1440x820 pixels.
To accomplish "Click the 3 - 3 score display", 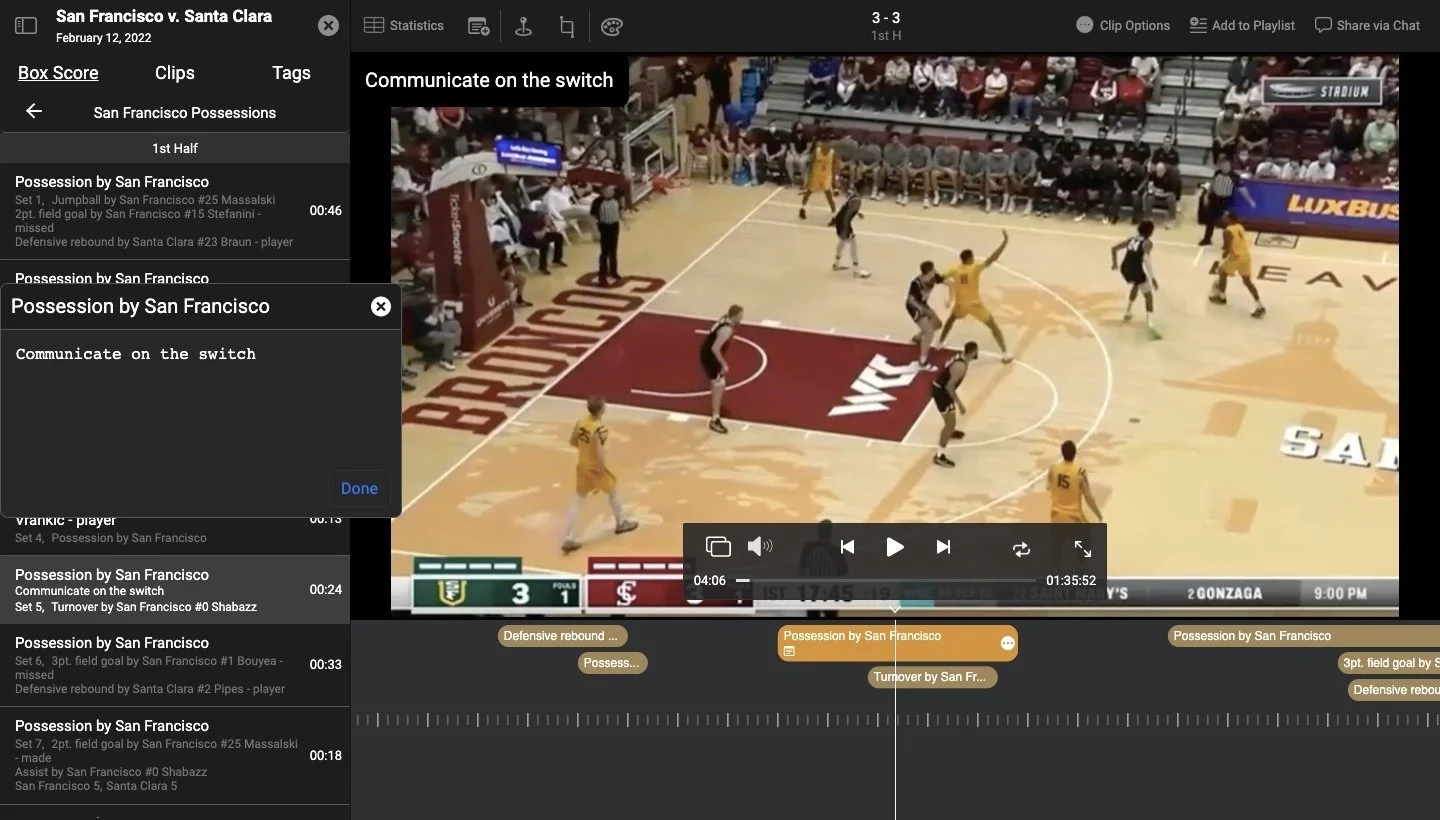I will point(886,18).
